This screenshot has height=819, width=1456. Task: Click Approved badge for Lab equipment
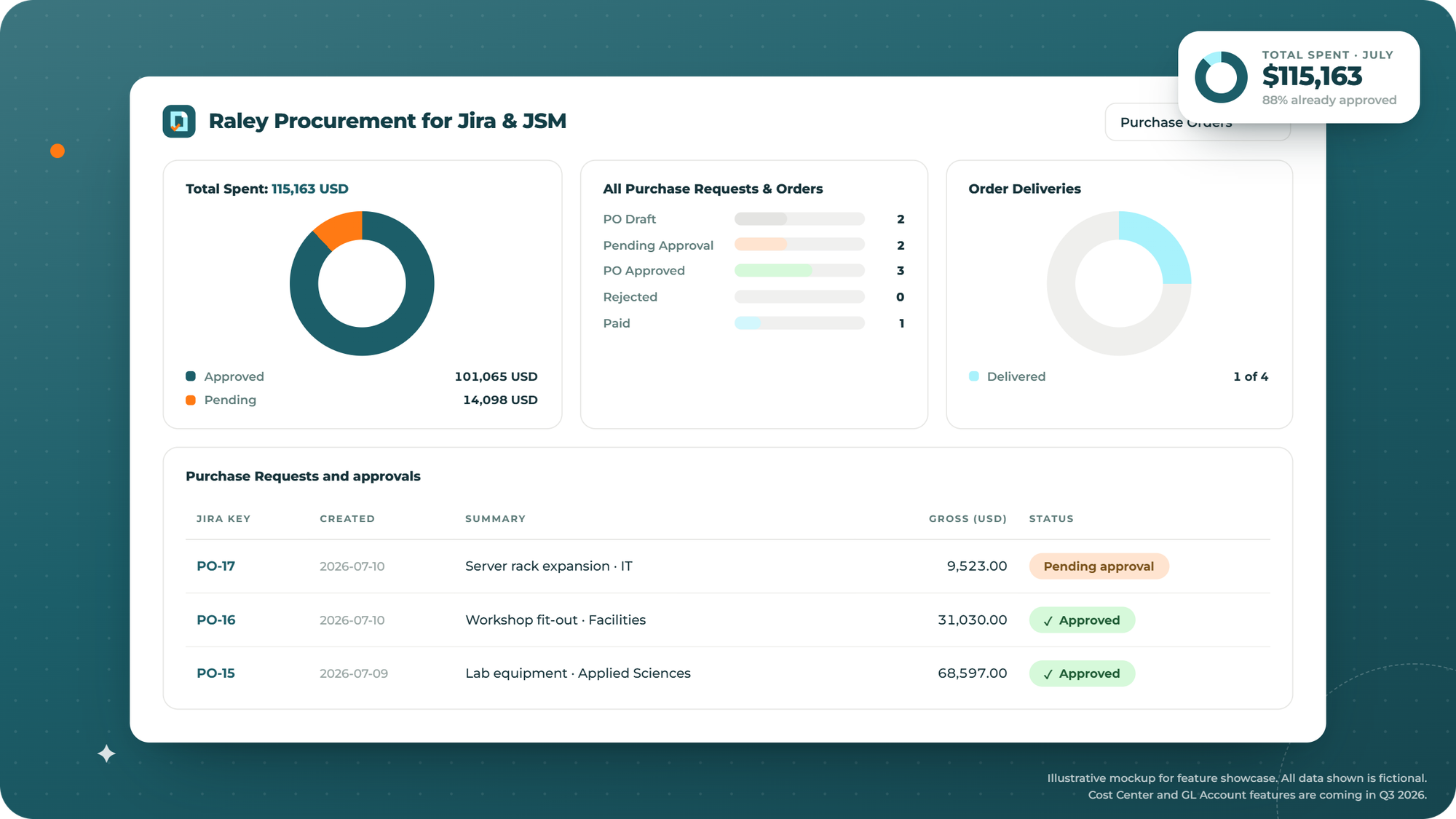(x=1082, y=673)
